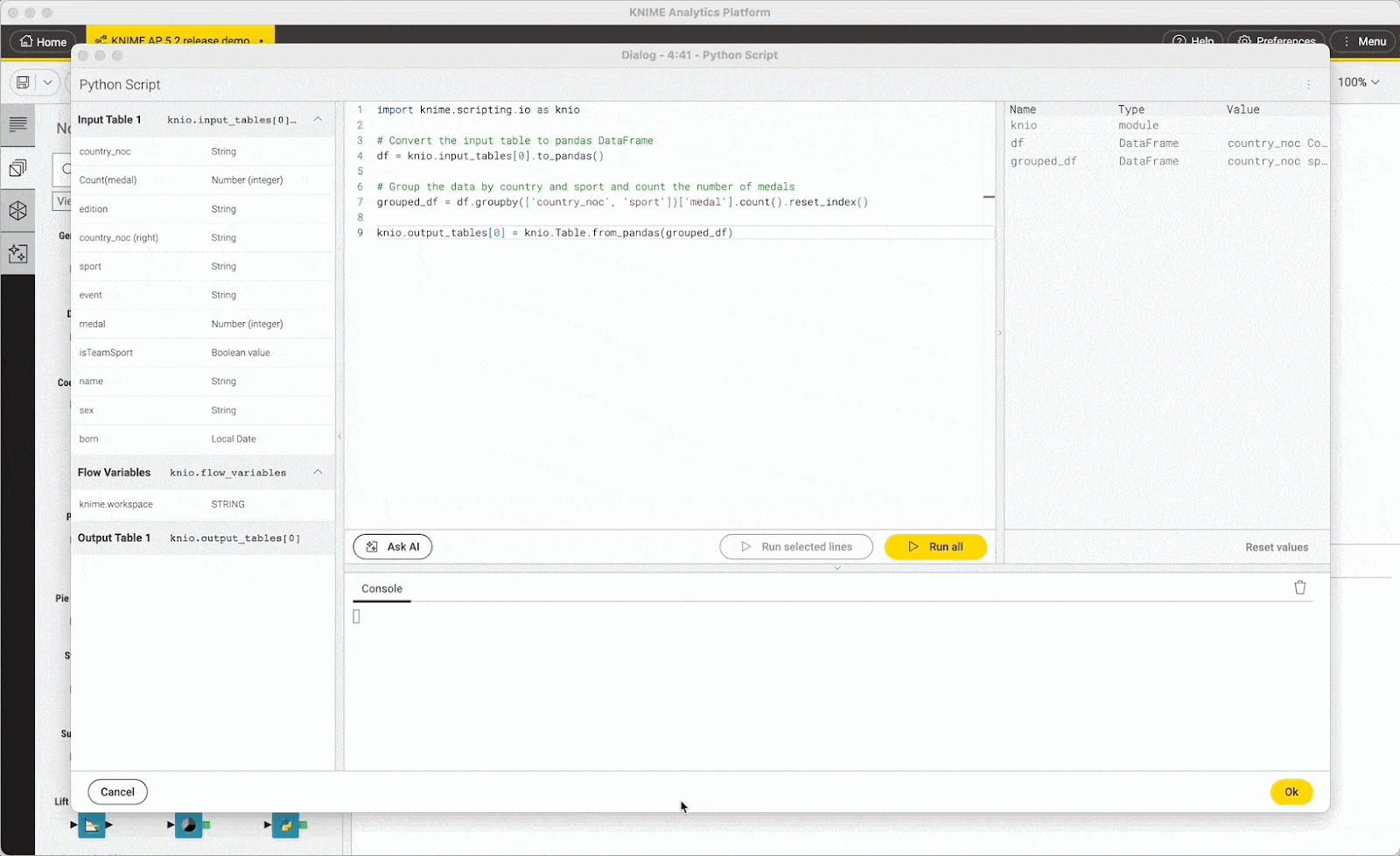Open Preferences in KNIME main window
1400x856 pixels.
1277,40
